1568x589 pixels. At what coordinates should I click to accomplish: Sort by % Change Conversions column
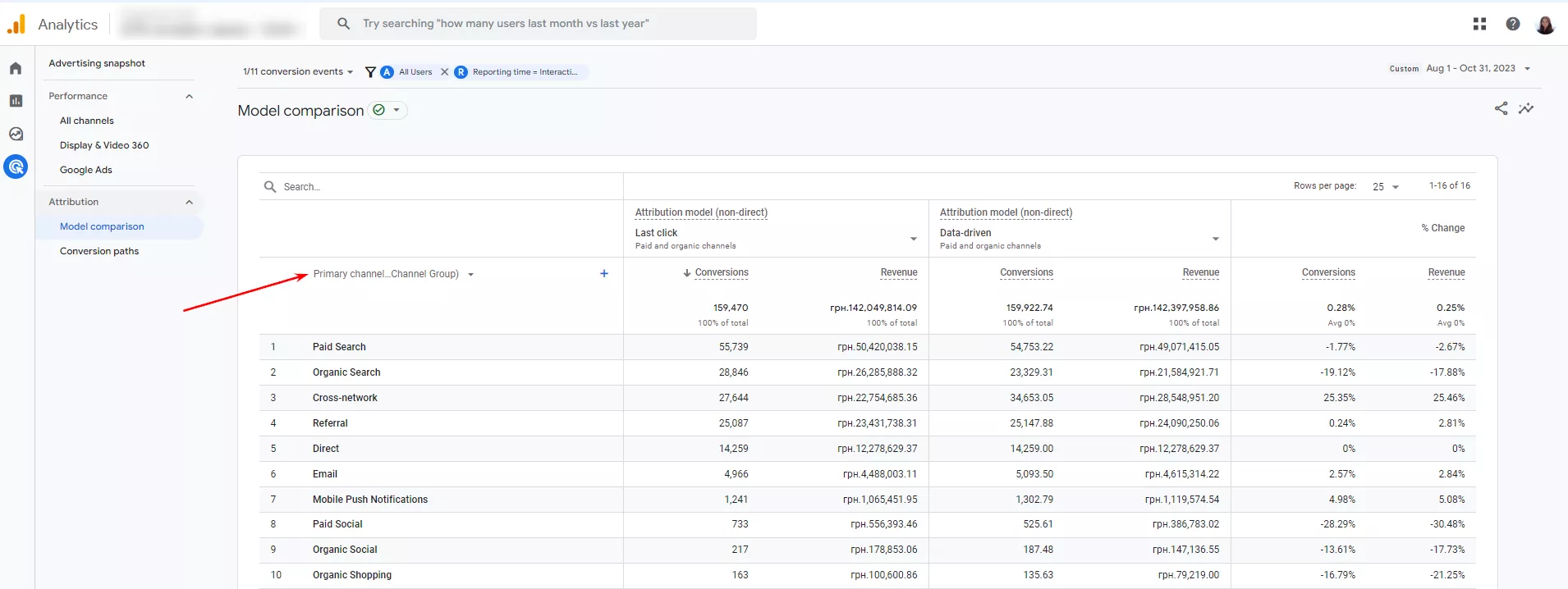tap(1328, 272)
